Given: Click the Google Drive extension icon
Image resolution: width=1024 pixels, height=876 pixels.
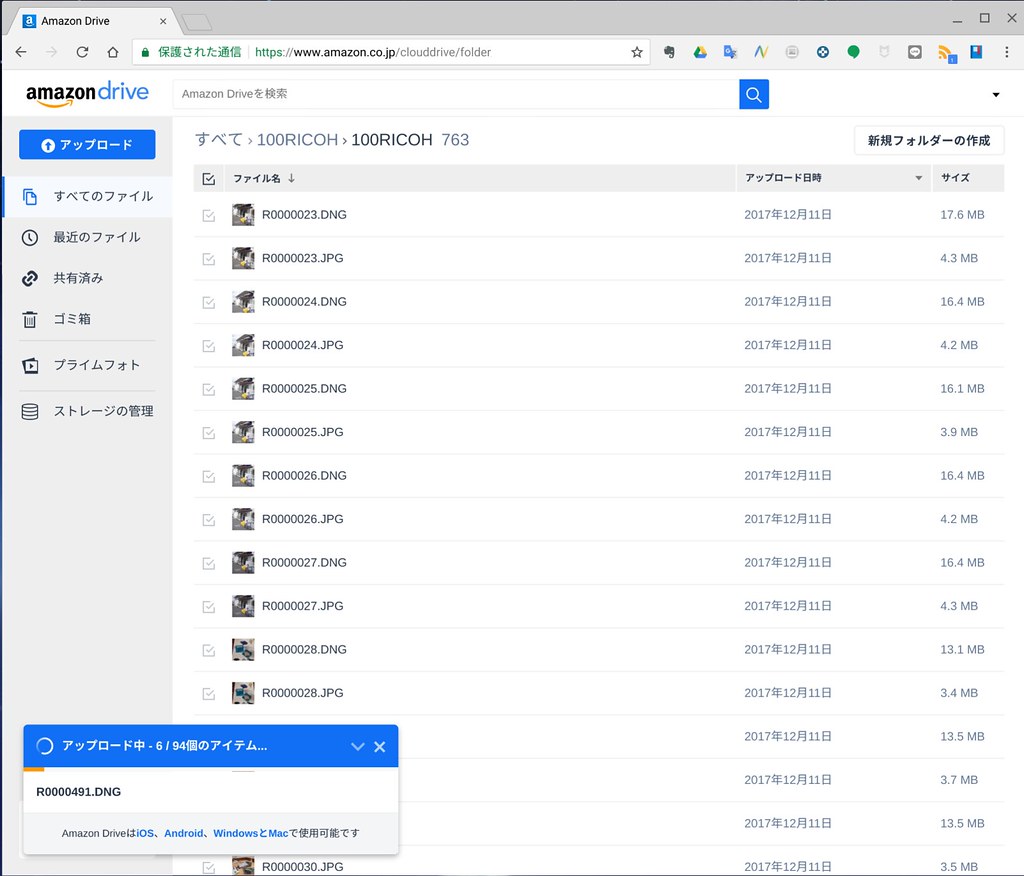Looking at the screenshot, I should point(700,52).
